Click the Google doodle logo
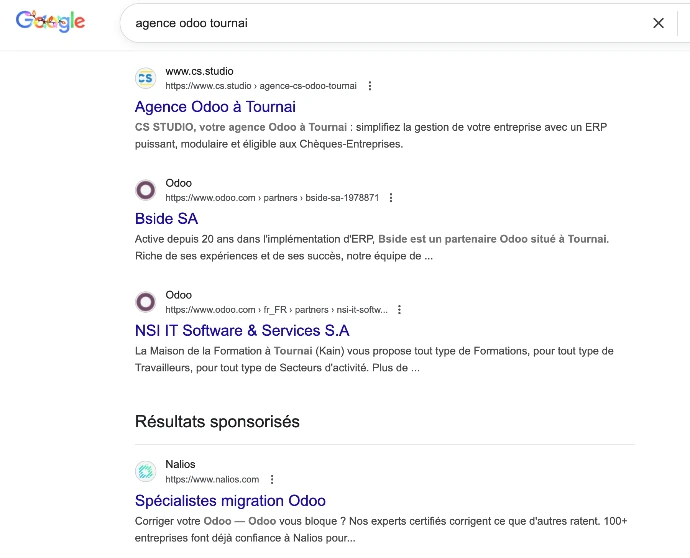Screen dimensions: 690x558 [x=51, y=22]
